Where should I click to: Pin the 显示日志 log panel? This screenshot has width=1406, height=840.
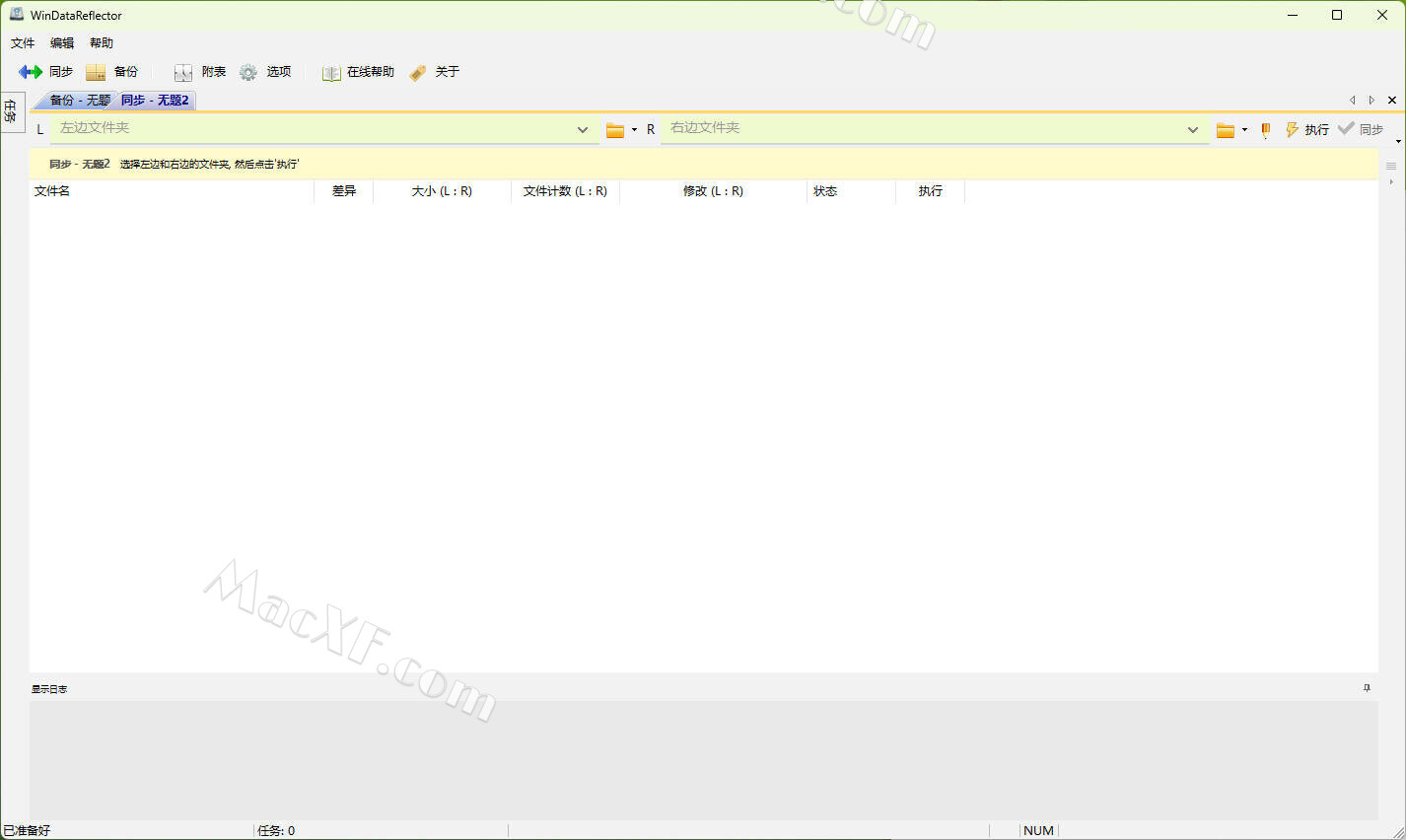click(1367, 688)
